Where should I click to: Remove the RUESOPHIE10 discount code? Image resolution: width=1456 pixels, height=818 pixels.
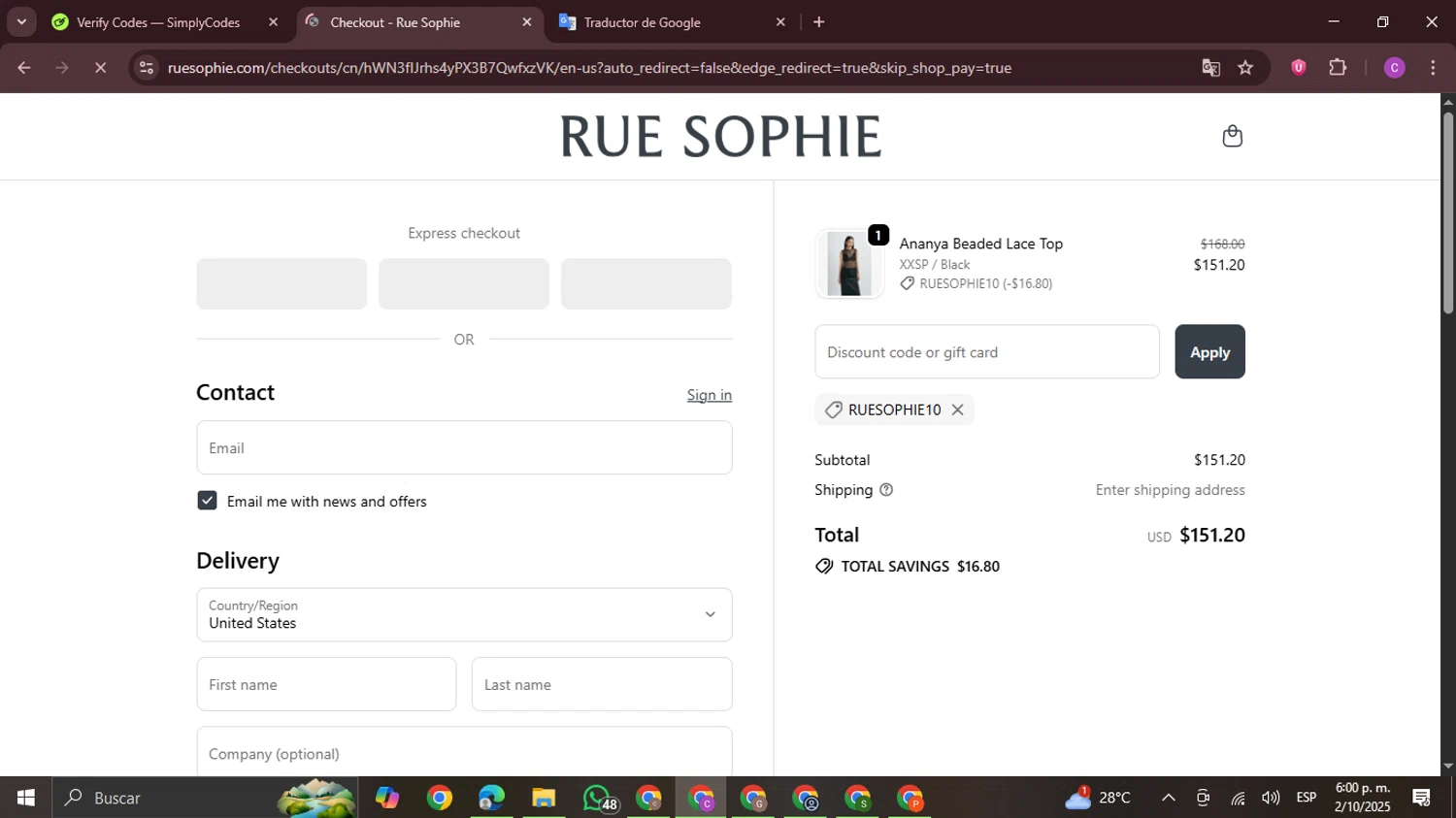click(957, 409)
